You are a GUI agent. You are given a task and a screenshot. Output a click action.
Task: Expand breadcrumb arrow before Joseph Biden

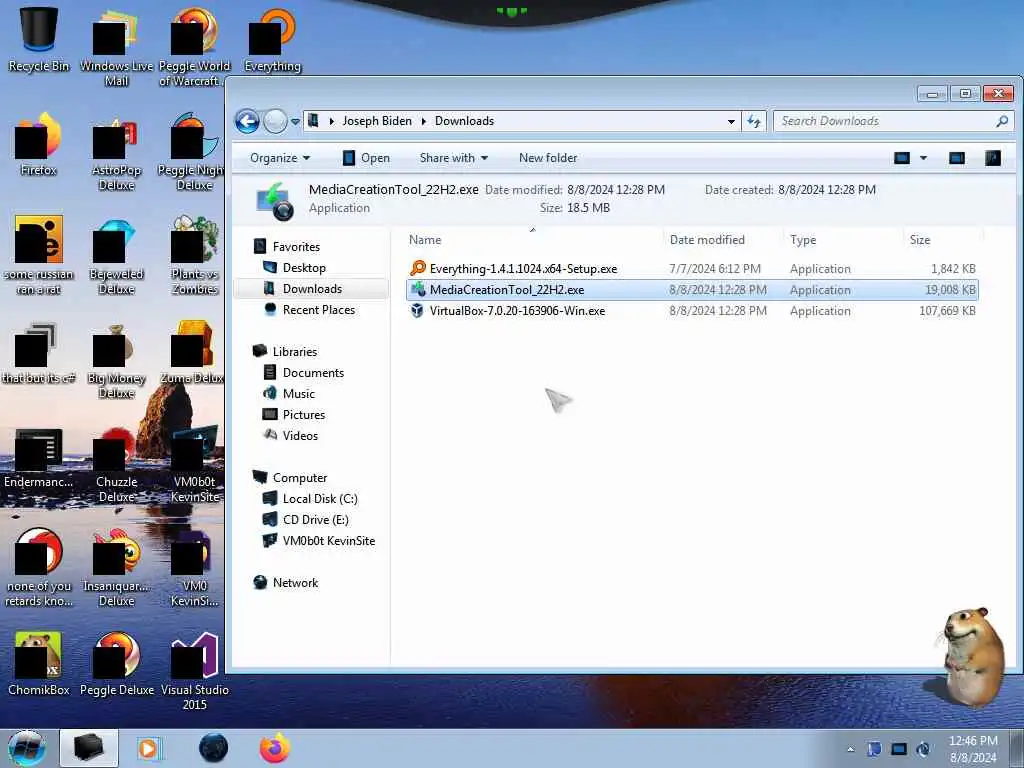point(332,121)
